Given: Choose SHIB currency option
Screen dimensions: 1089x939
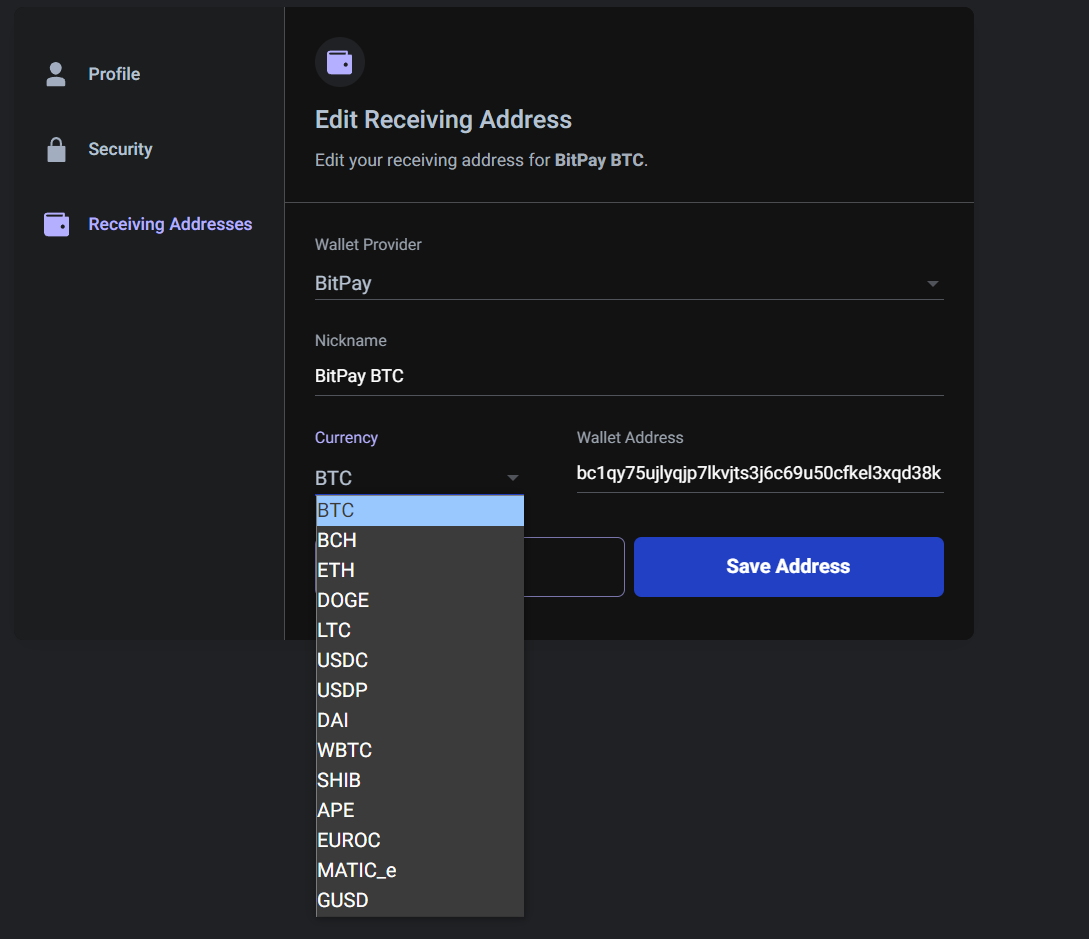Looking at the screenshot, I should tap(420, 780).
